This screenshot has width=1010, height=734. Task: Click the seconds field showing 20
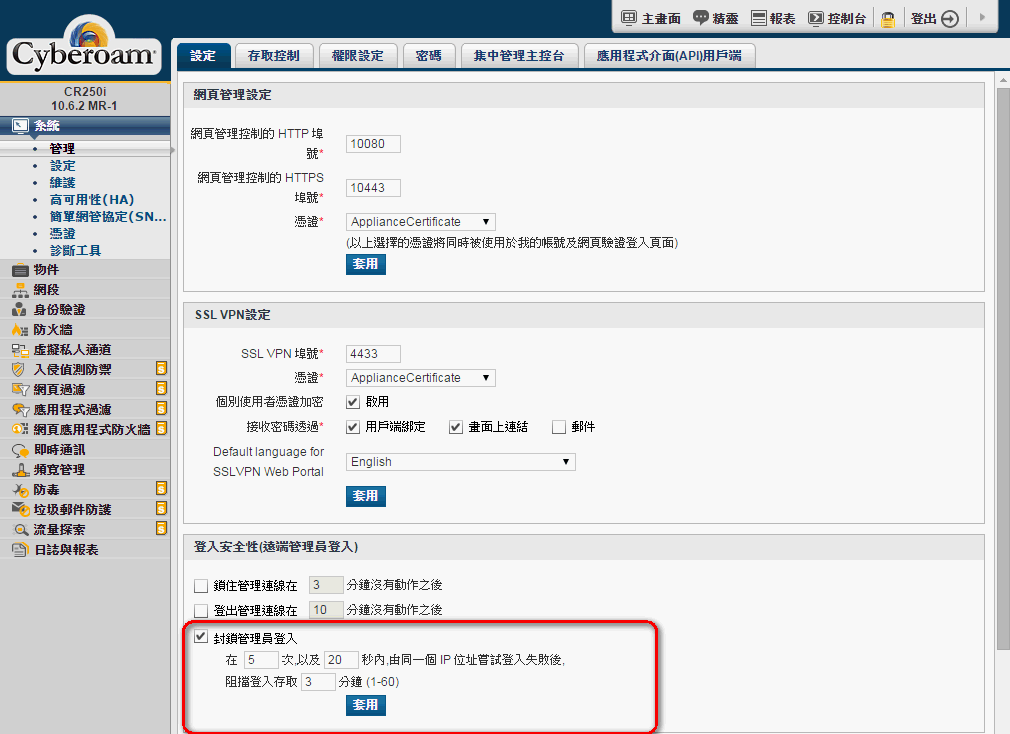[341, 660]
